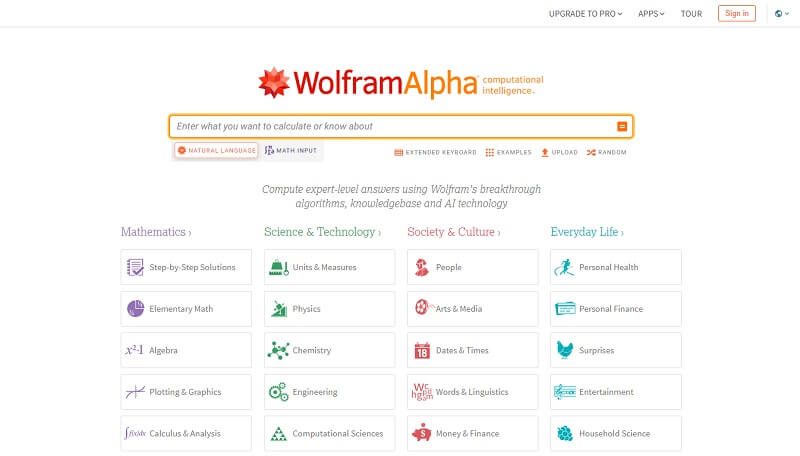Click the orange compute button in search box
The image size is (800, 456).
pyautogui.click(x=622, y=126)
